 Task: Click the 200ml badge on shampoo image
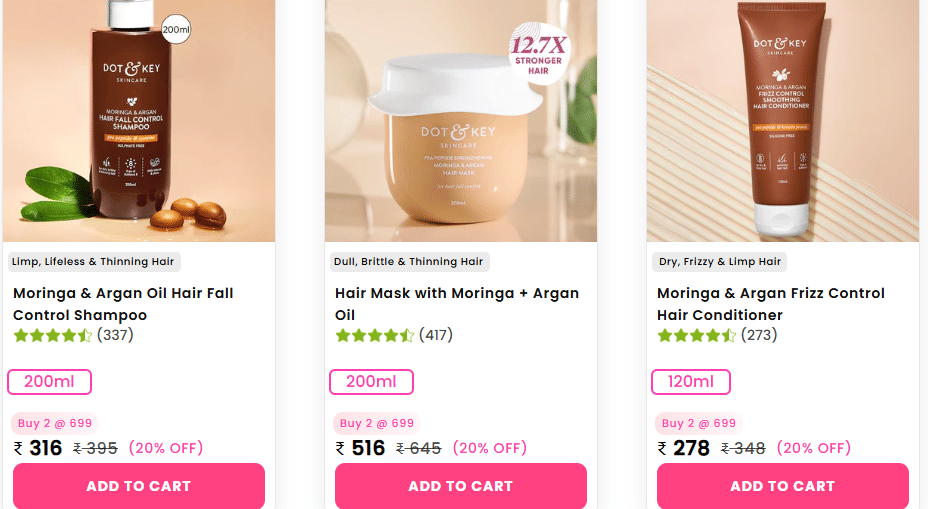pyautogui.click(x=176, y=30)
